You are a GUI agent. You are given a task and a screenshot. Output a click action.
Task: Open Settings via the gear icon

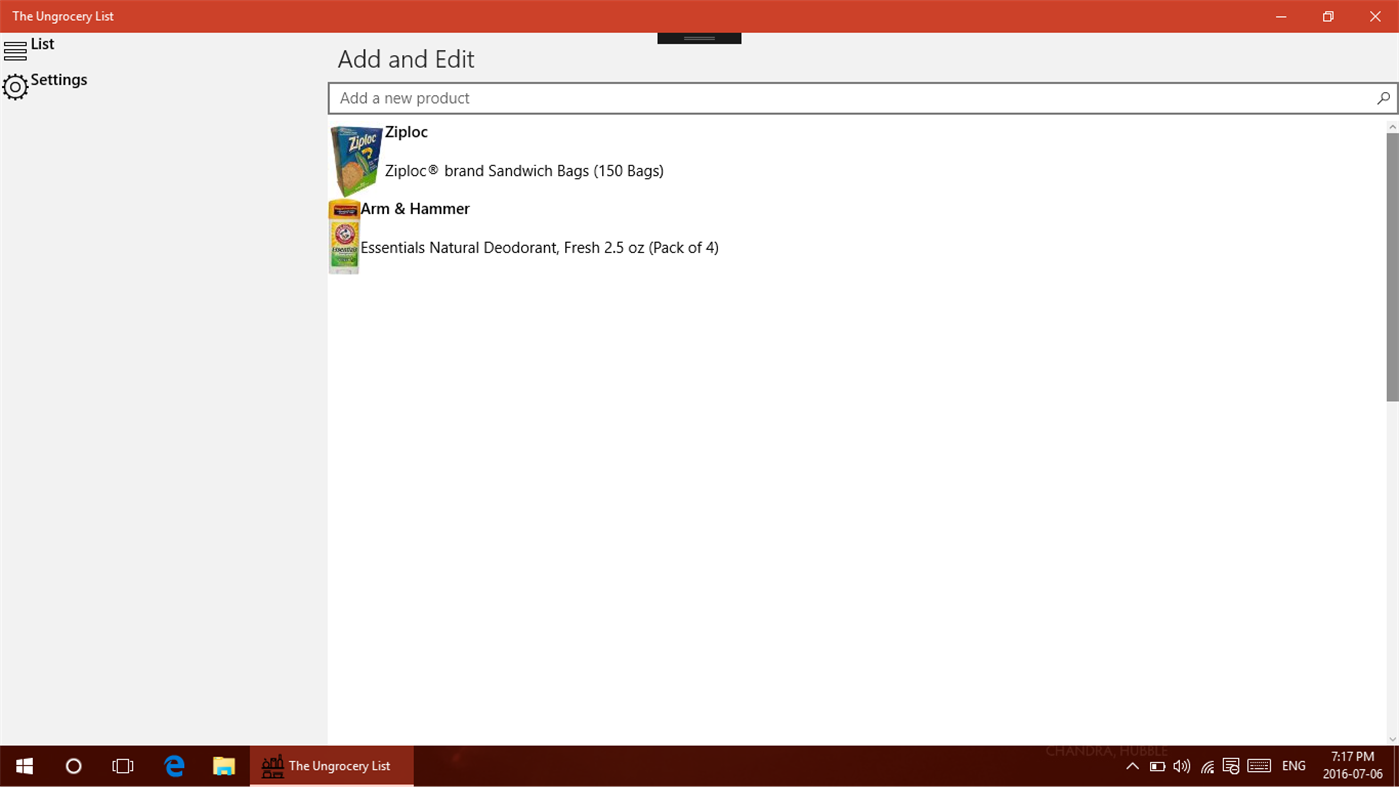click(14, 87)
